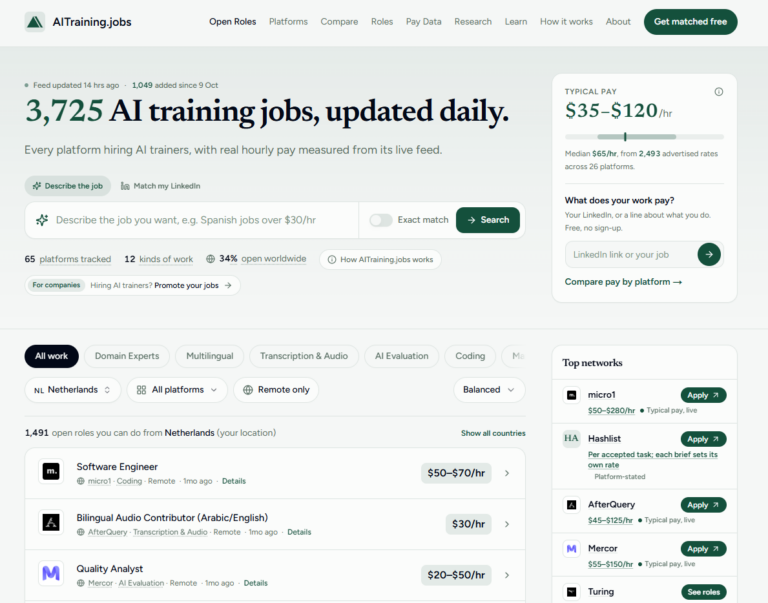Toggle the Exact match switch
Viewport: 768px width, 603px height.
(x=381, y=220)
